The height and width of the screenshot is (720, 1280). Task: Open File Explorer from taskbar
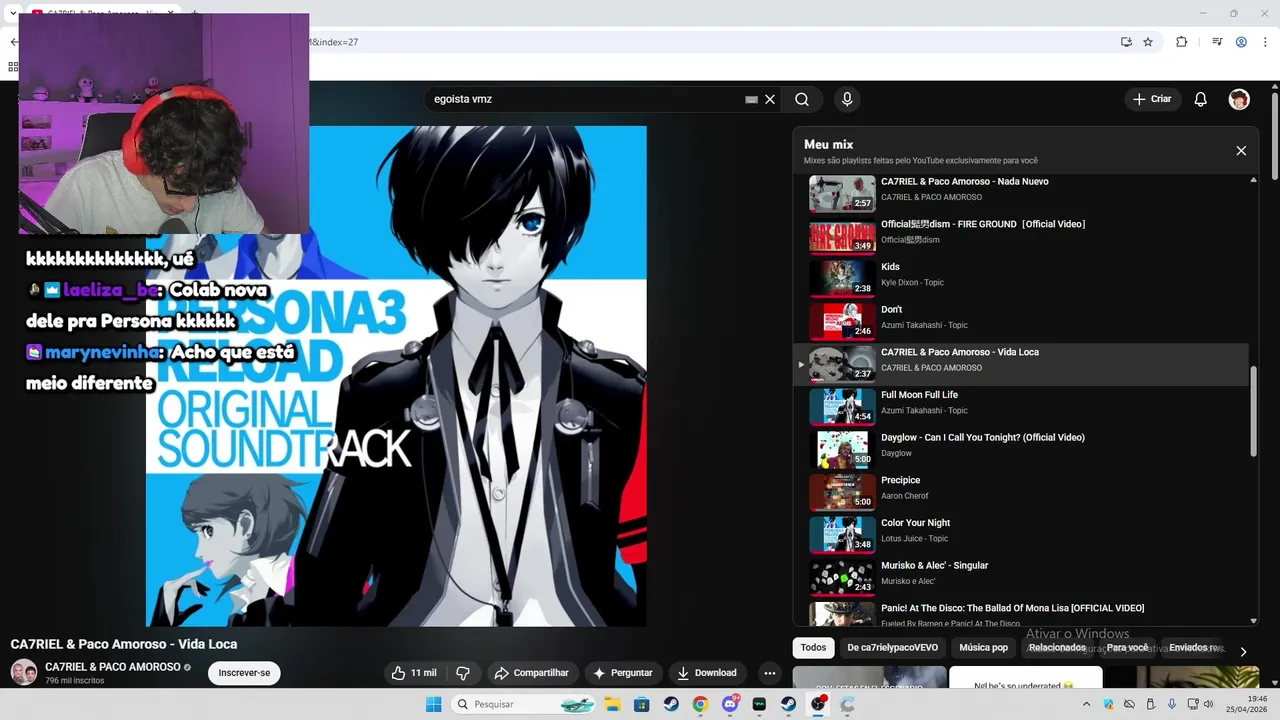coord(612,704)
